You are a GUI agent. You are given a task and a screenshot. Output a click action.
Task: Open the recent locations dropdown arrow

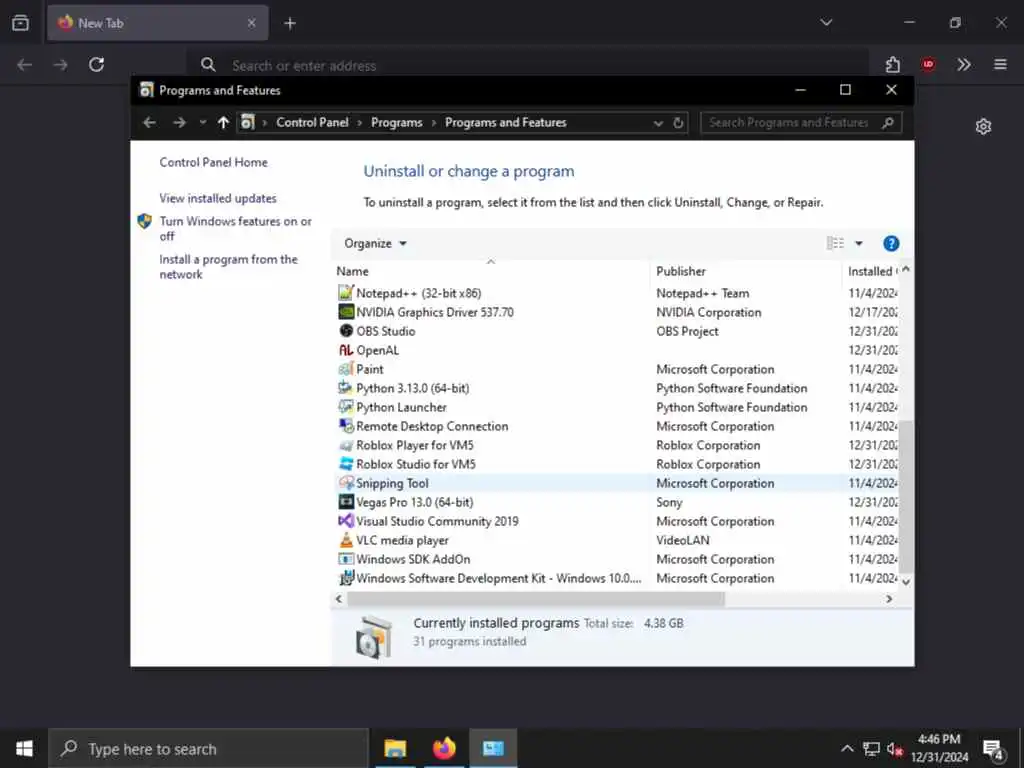click(202, 122)
